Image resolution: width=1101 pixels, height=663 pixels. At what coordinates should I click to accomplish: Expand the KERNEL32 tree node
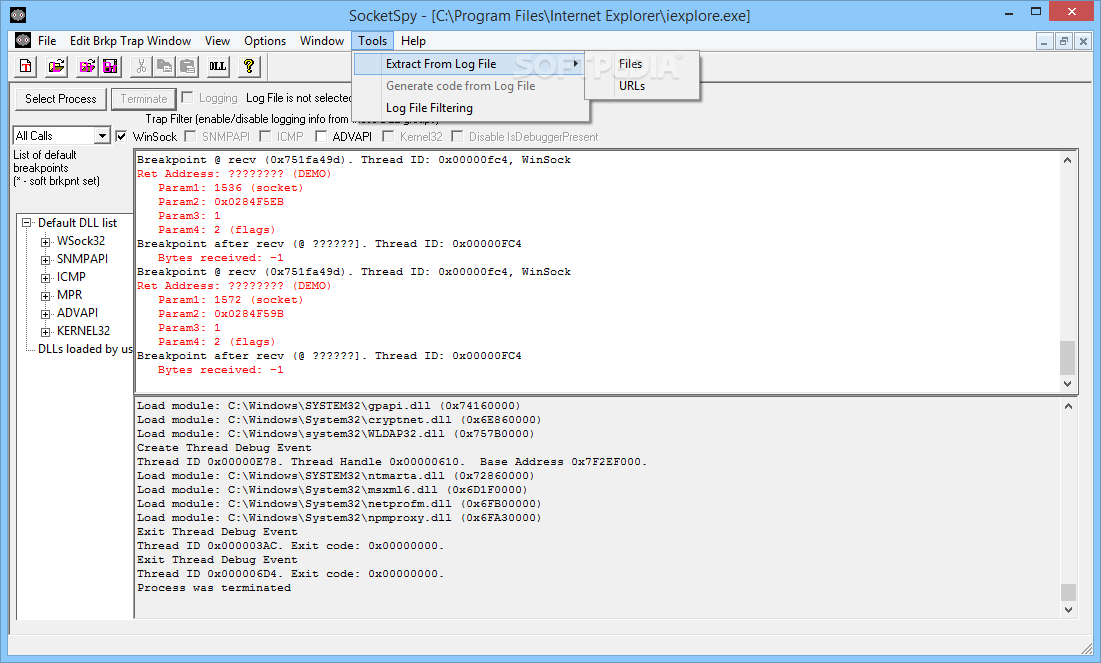[46, 332]
